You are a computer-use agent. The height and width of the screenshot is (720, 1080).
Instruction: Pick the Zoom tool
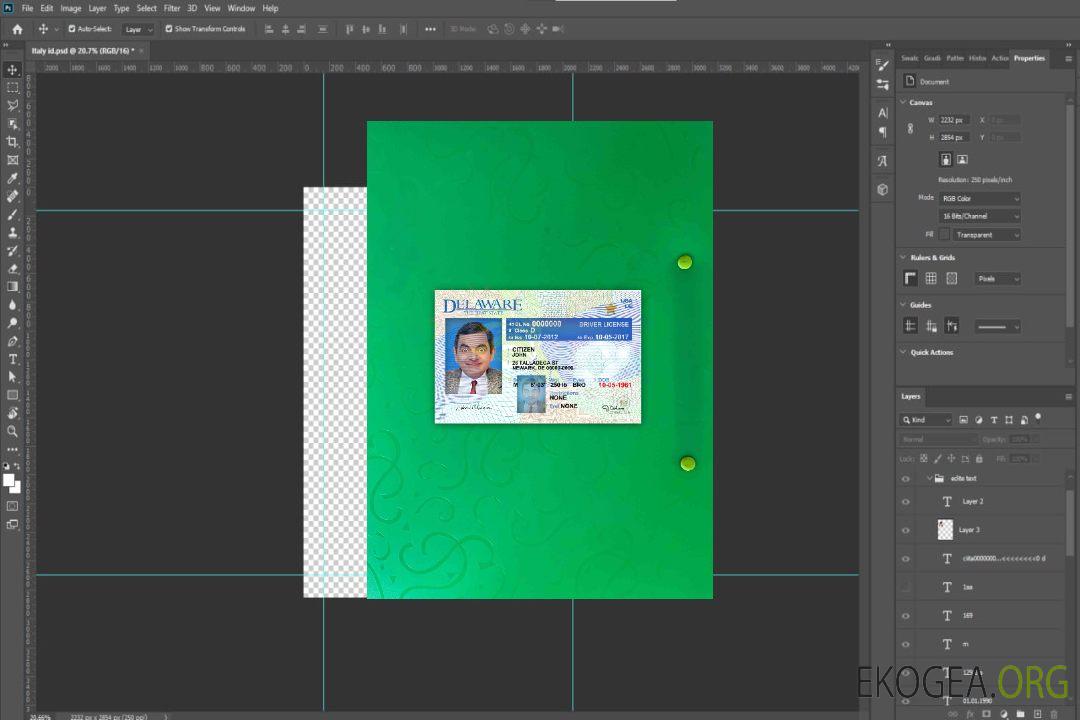click(x=13, y=431)
